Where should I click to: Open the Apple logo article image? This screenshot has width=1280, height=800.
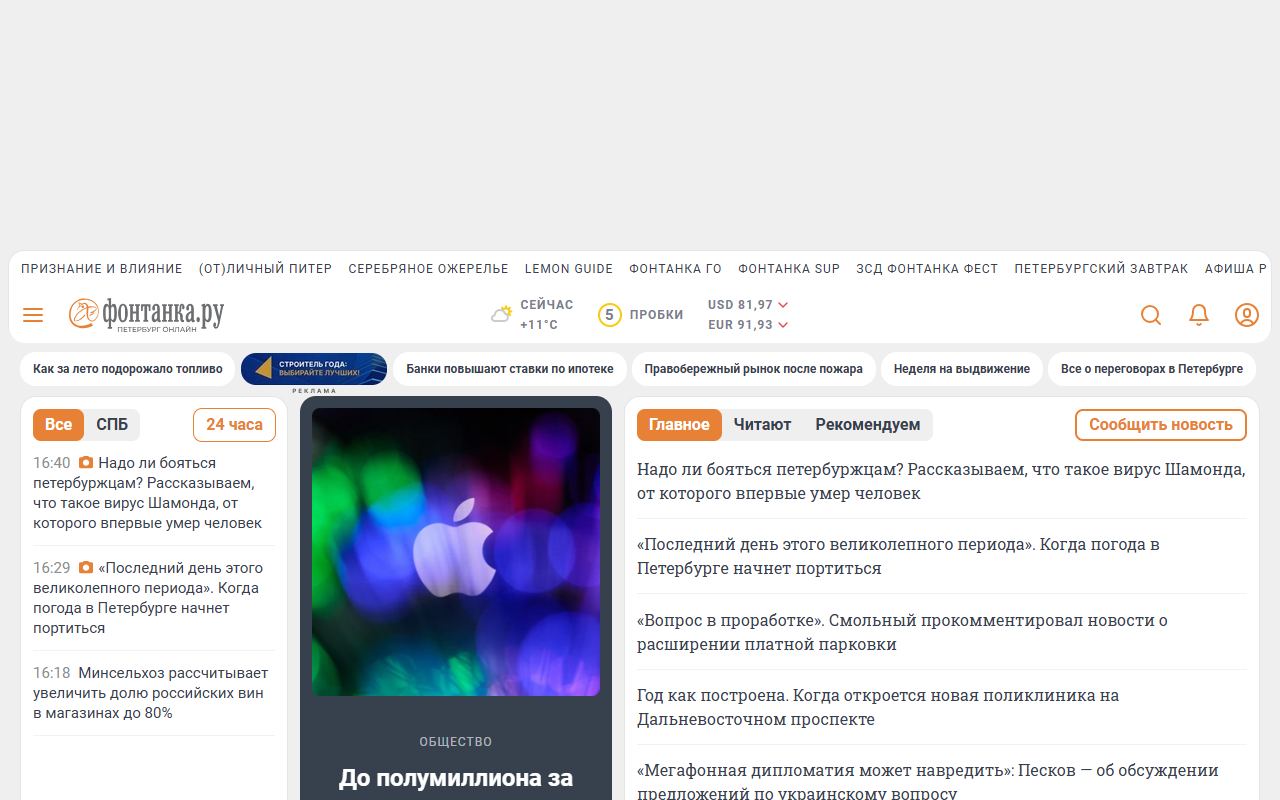click(456, 552)
